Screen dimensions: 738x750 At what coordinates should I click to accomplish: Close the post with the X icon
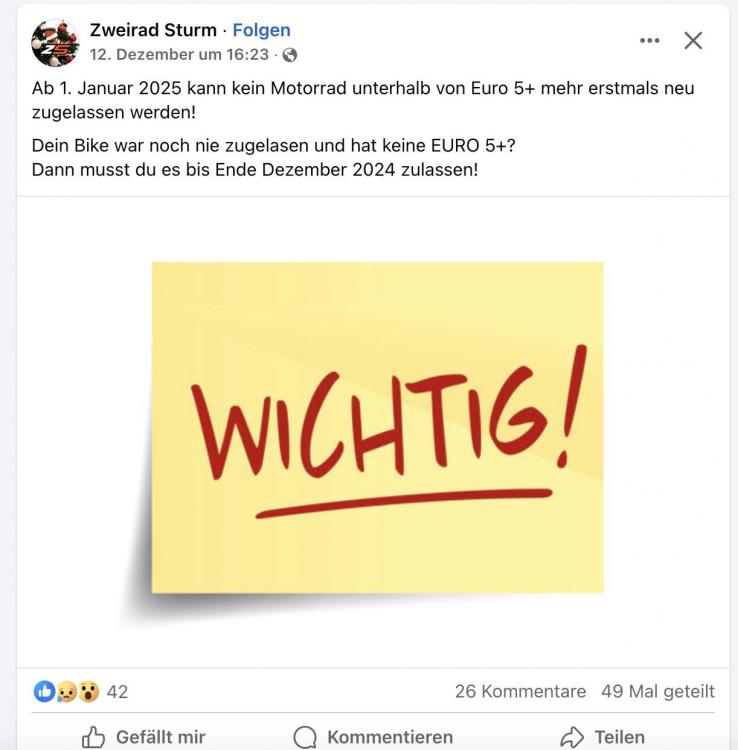pos(693,41)
